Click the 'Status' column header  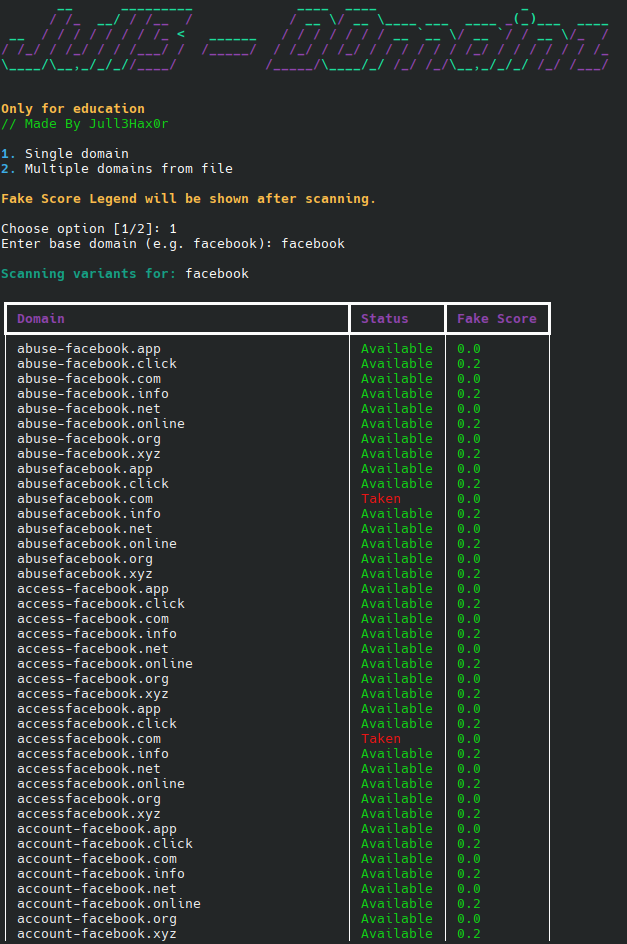click(385, 319)
